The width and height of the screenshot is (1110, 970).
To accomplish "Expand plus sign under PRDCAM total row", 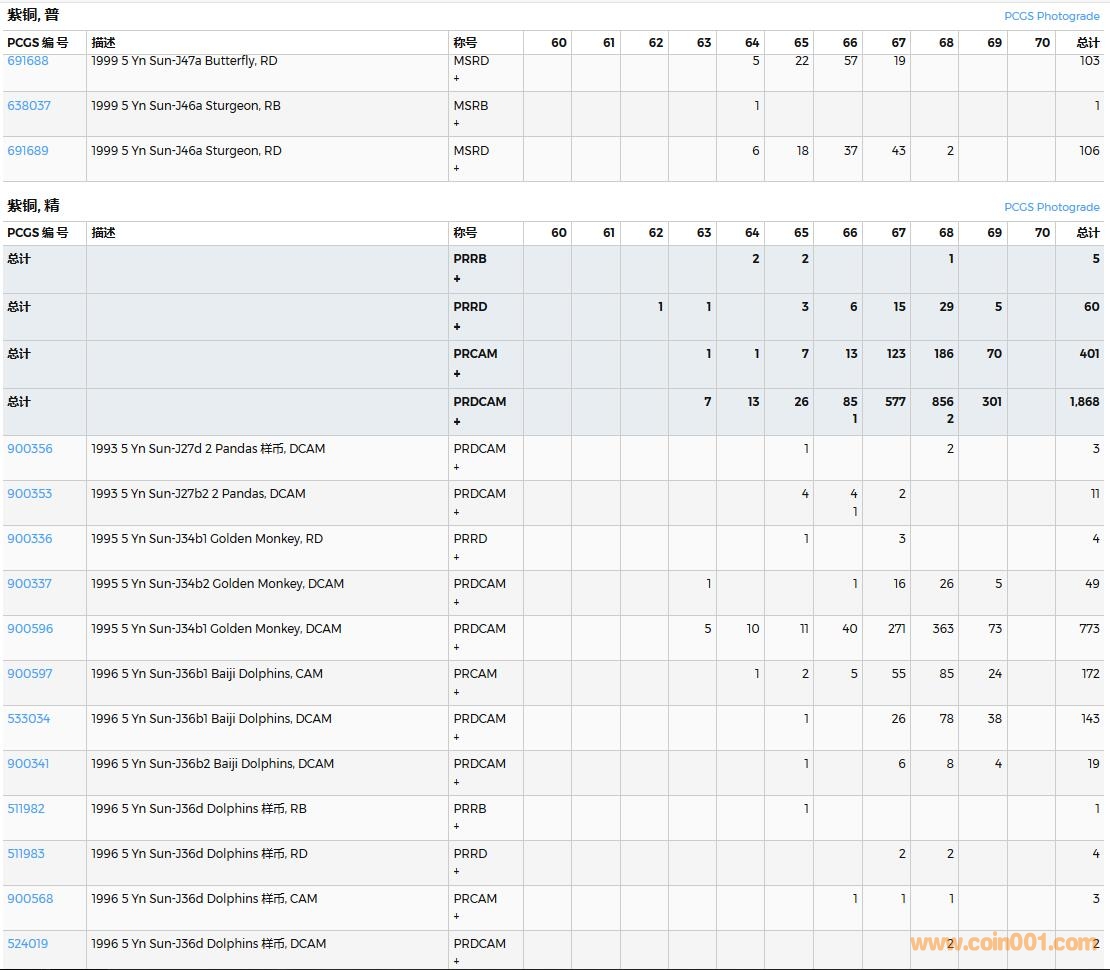I will tap(457, 422).
